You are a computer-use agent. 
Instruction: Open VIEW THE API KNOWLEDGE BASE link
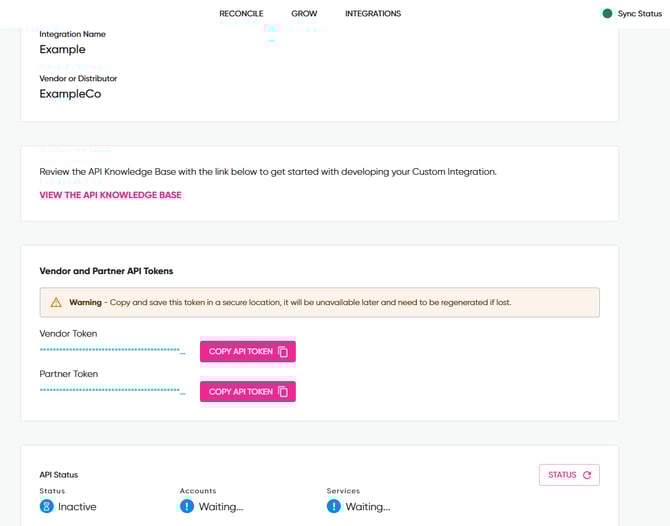coord(111,195)
